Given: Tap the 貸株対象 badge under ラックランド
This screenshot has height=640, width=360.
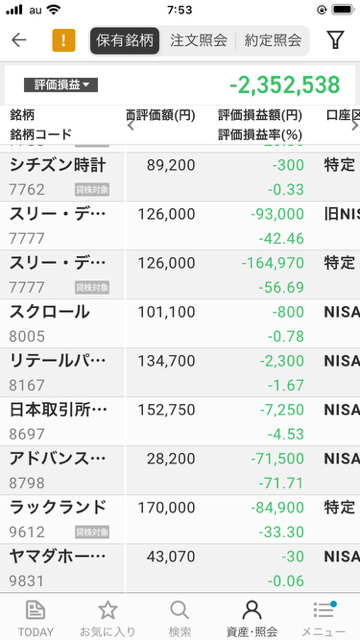Looking at the screenshot, I should click(92, 532).
